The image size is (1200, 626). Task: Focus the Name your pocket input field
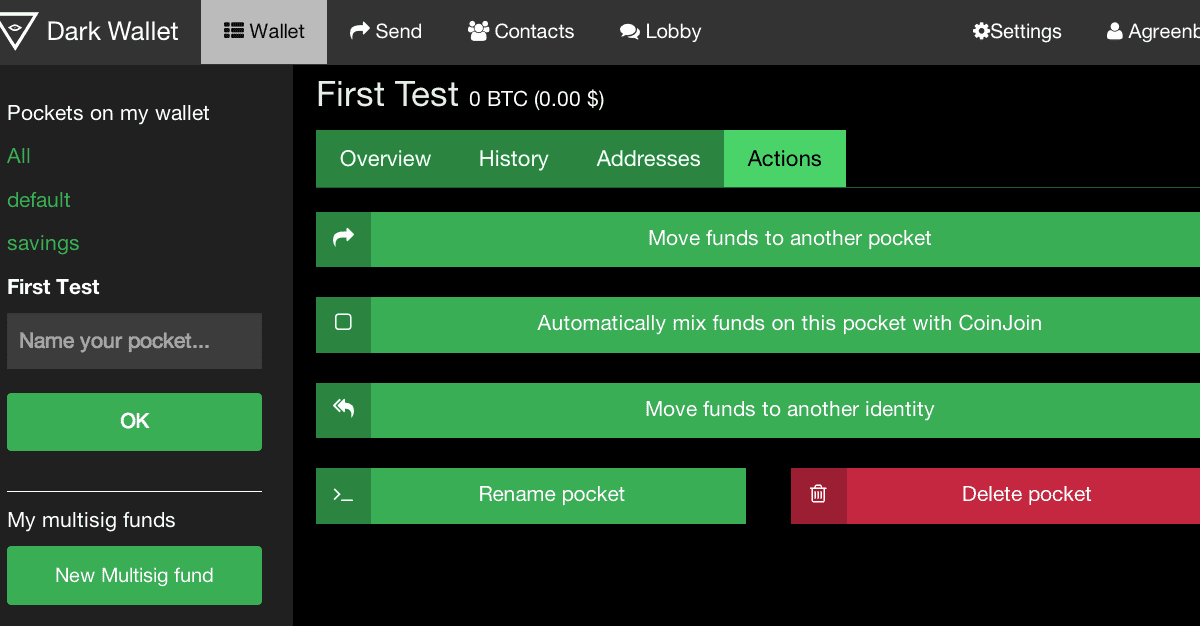tap(134, 341)
